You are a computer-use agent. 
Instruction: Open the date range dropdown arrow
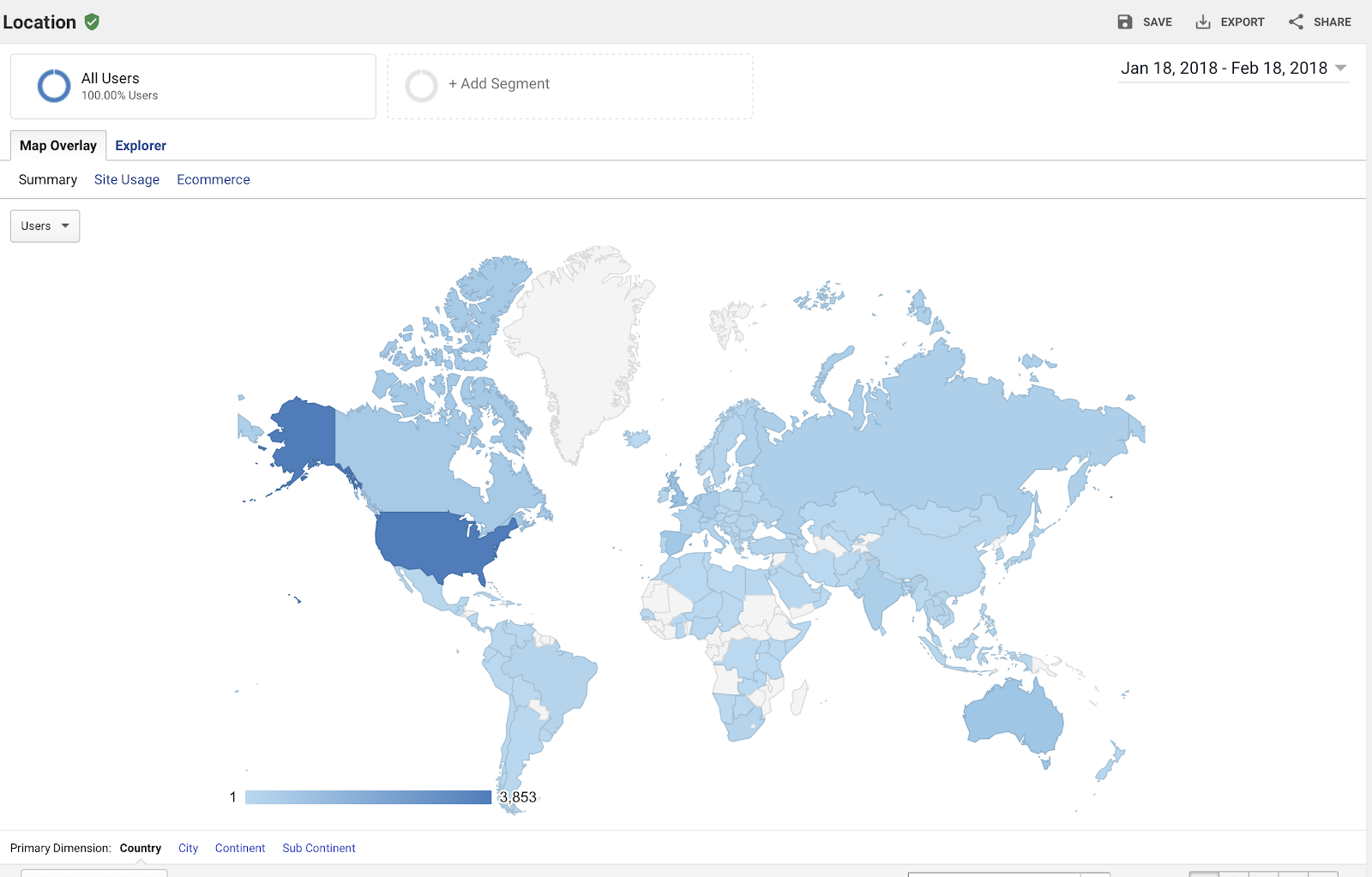click(1341, 69)
